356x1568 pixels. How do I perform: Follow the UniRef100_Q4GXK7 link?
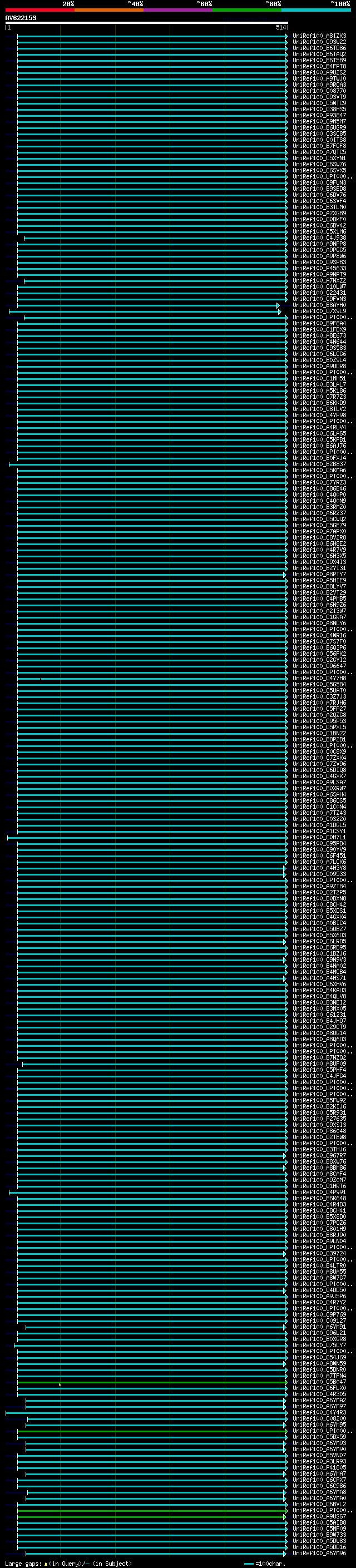click(319, 776)
